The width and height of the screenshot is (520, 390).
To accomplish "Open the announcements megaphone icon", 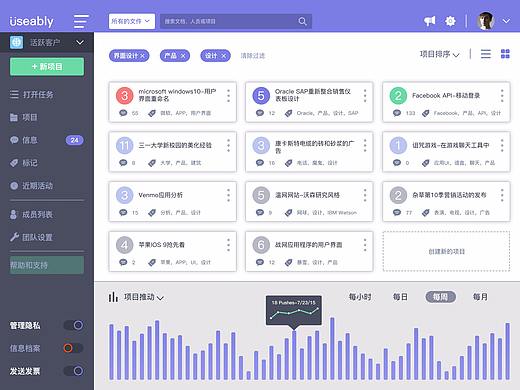I will [x=430, y=21].
